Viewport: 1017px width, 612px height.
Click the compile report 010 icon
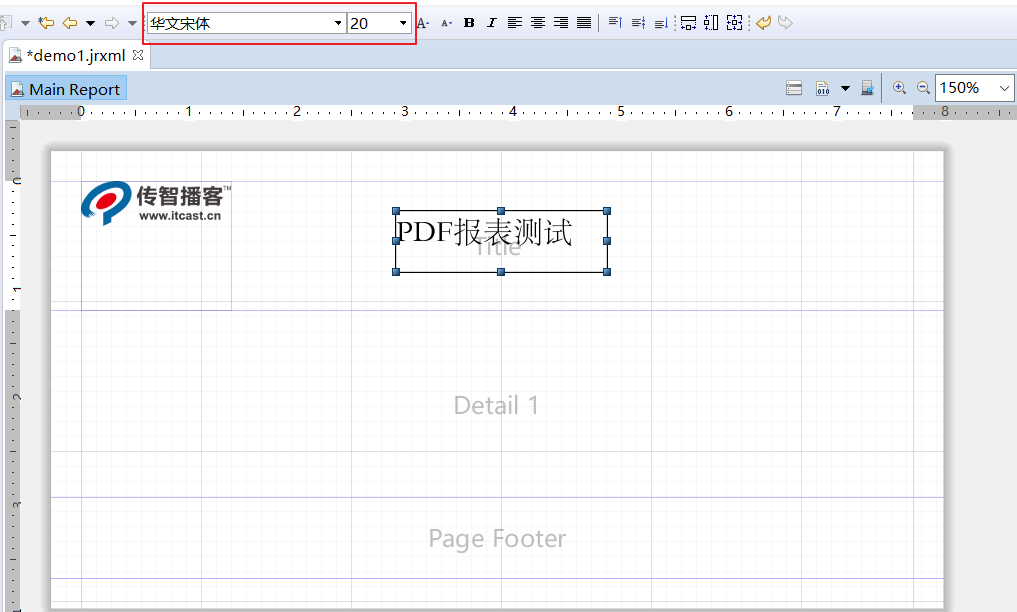822,88
